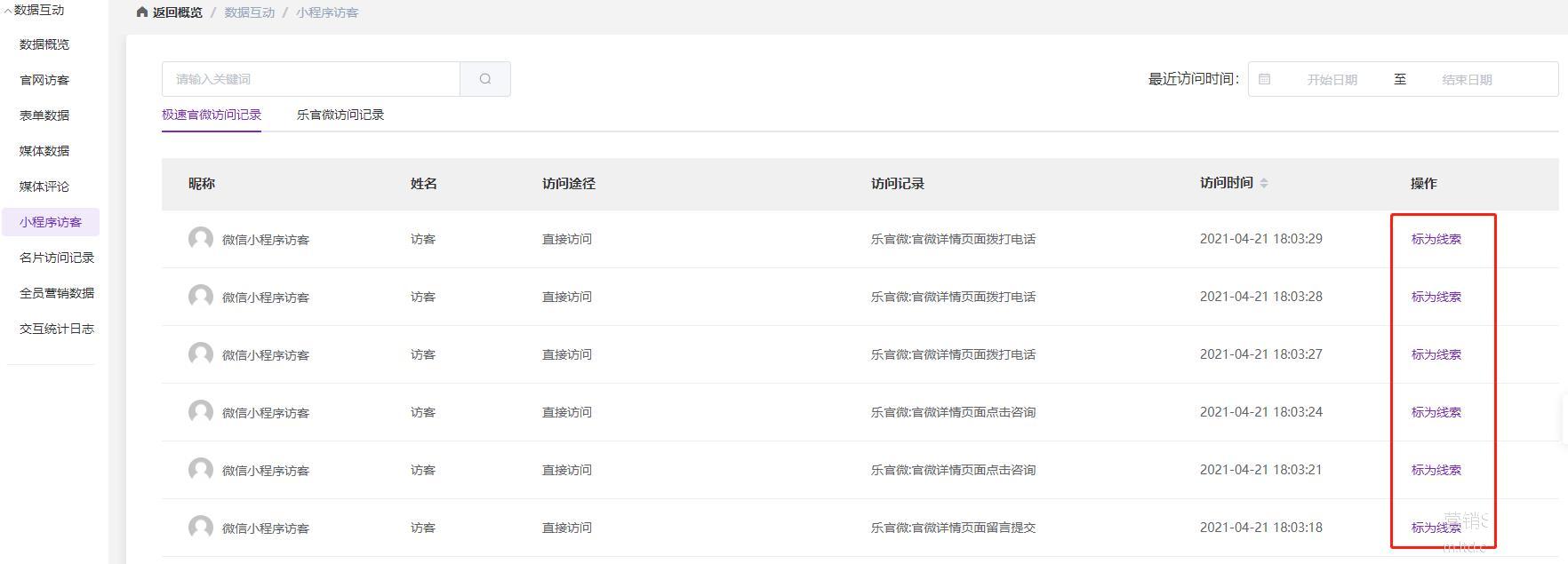Focus the keyword search input field
This screenshot has width=1568, height=564.
tap(311, 79)
